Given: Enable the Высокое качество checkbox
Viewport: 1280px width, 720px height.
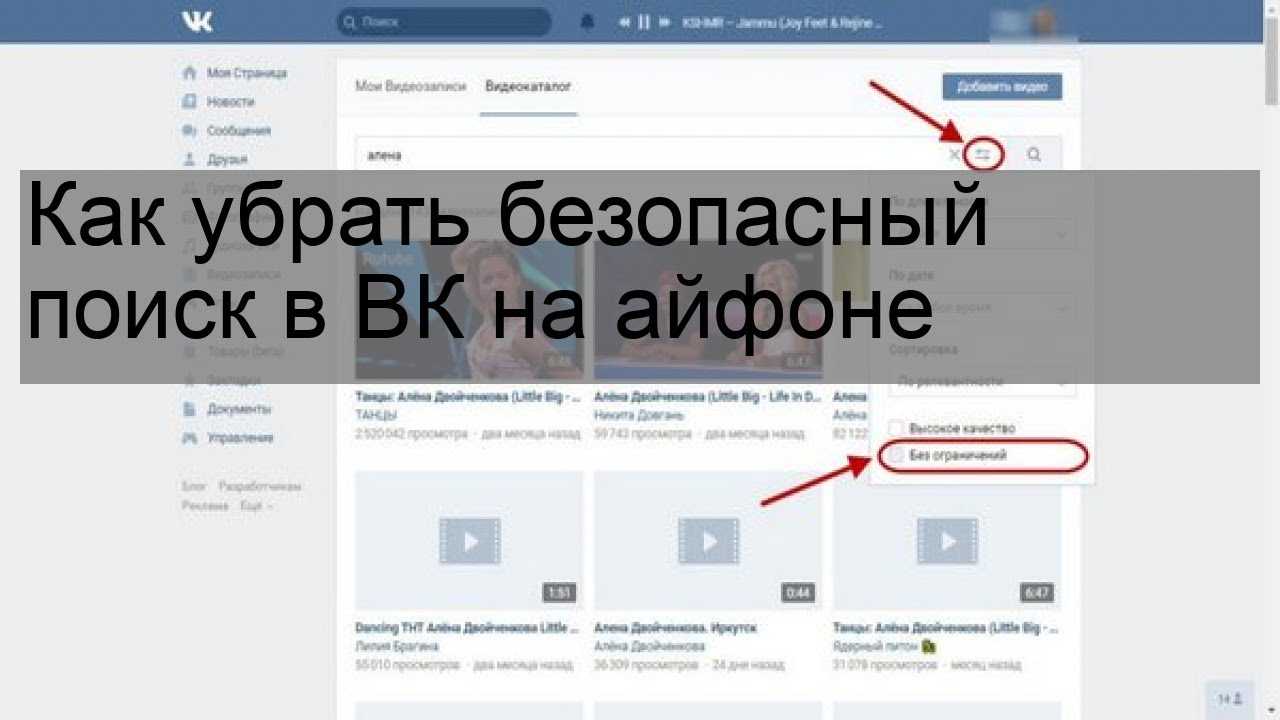Looking at the screenshot, I should [897, 428].
